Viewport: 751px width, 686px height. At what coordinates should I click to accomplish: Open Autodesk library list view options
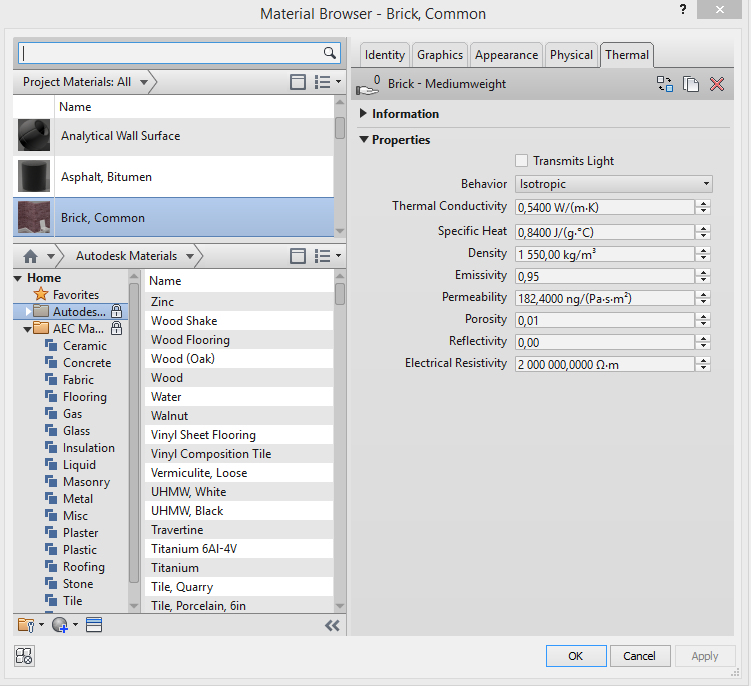(328, 256)
